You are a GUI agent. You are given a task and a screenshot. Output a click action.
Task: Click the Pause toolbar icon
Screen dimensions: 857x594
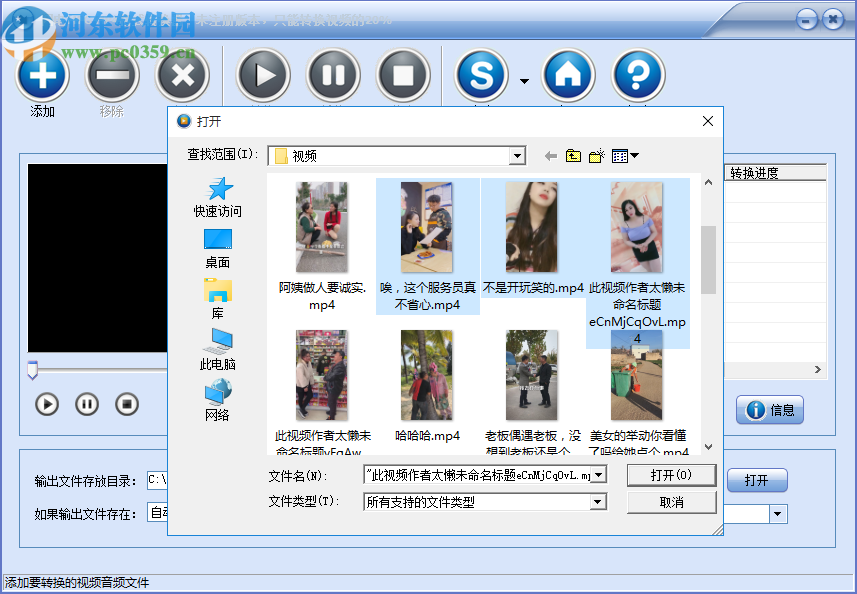click(x=333, y=75)
